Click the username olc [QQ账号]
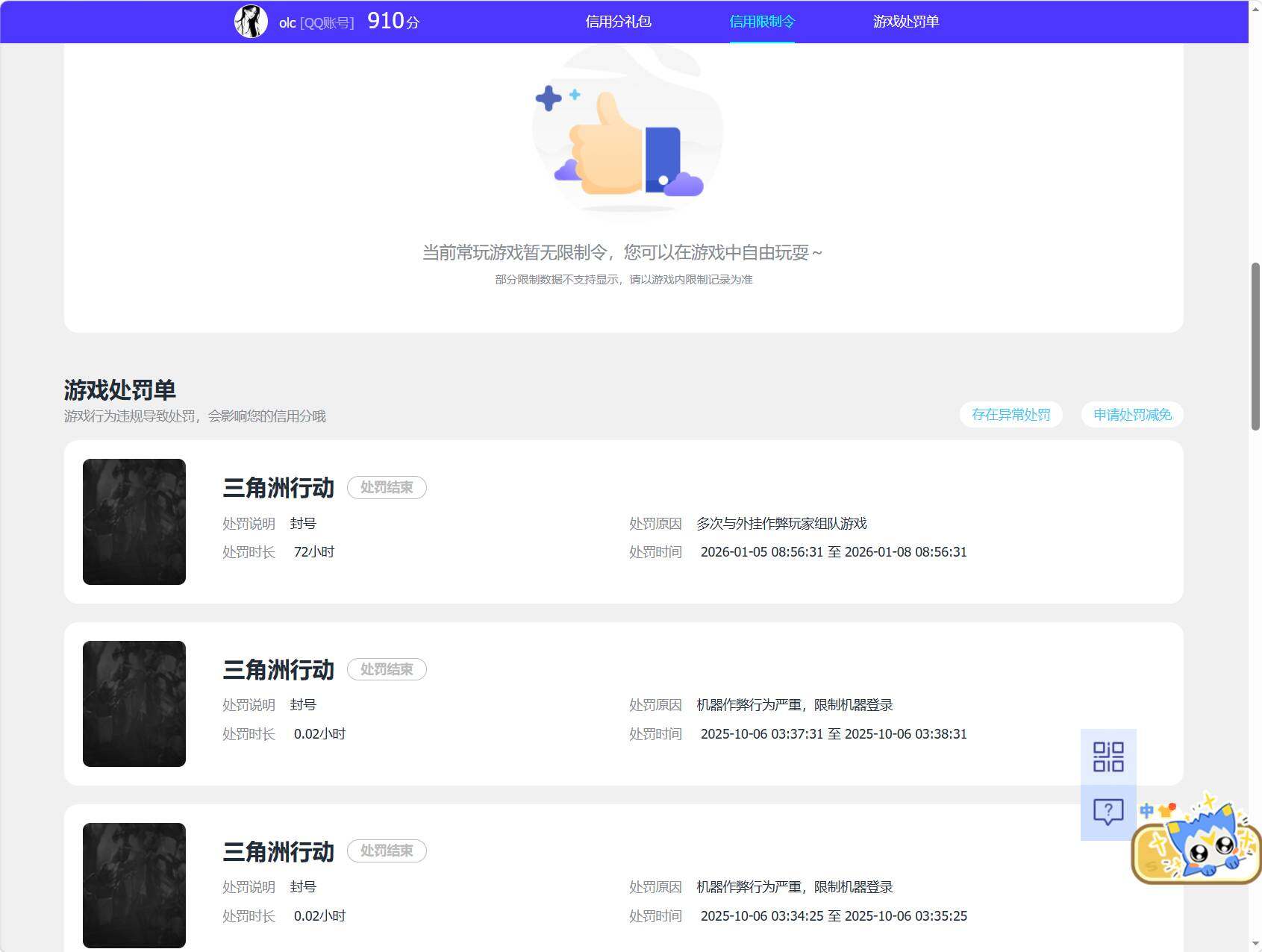Image resolution: width=1262 pixels, height=952 pixels. click(316, 23)
